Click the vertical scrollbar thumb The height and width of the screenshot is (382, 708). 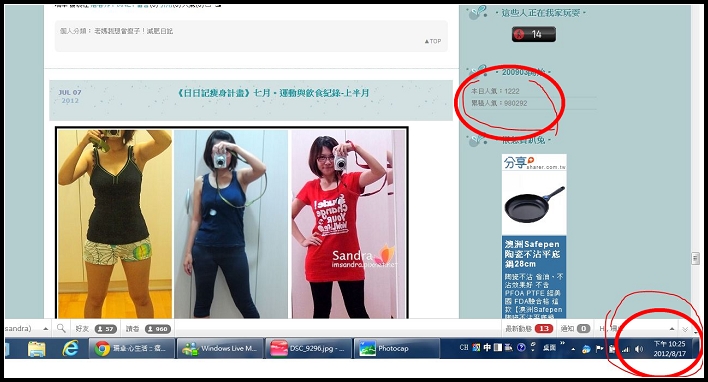[695, 258]
